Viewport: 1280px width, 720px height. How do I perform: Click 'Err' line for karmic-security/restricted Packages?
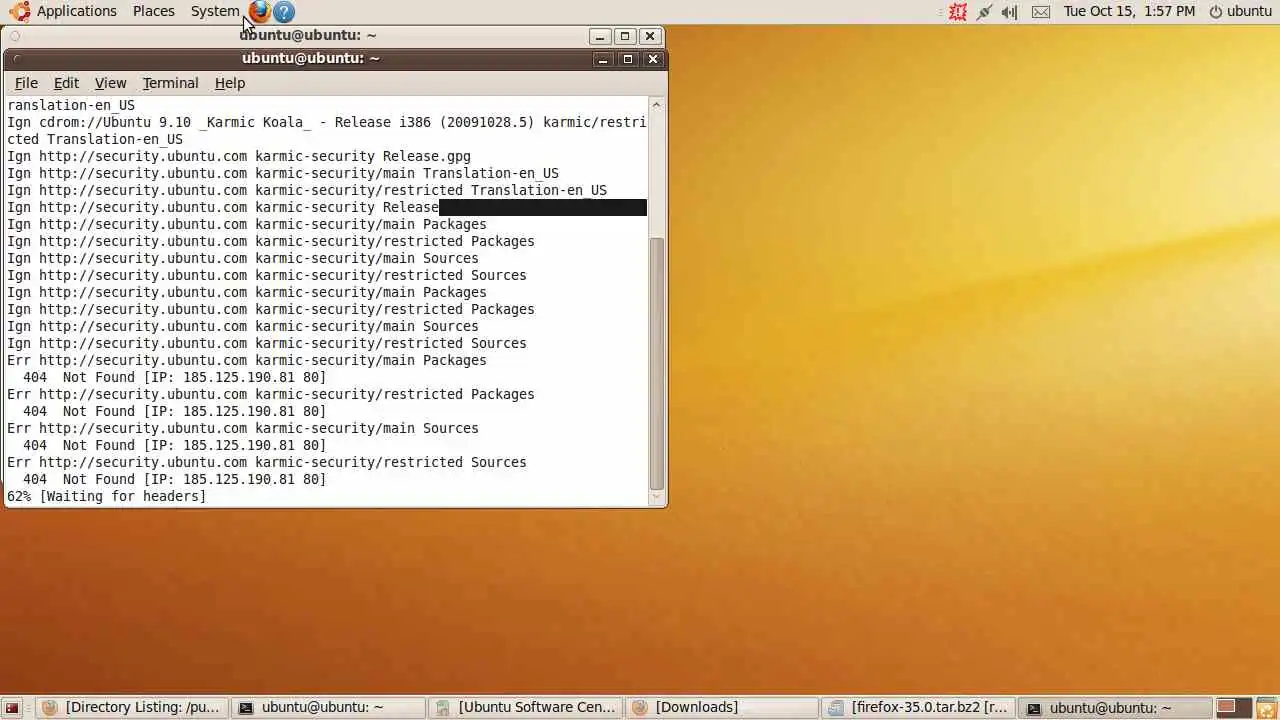pos(271,394)
